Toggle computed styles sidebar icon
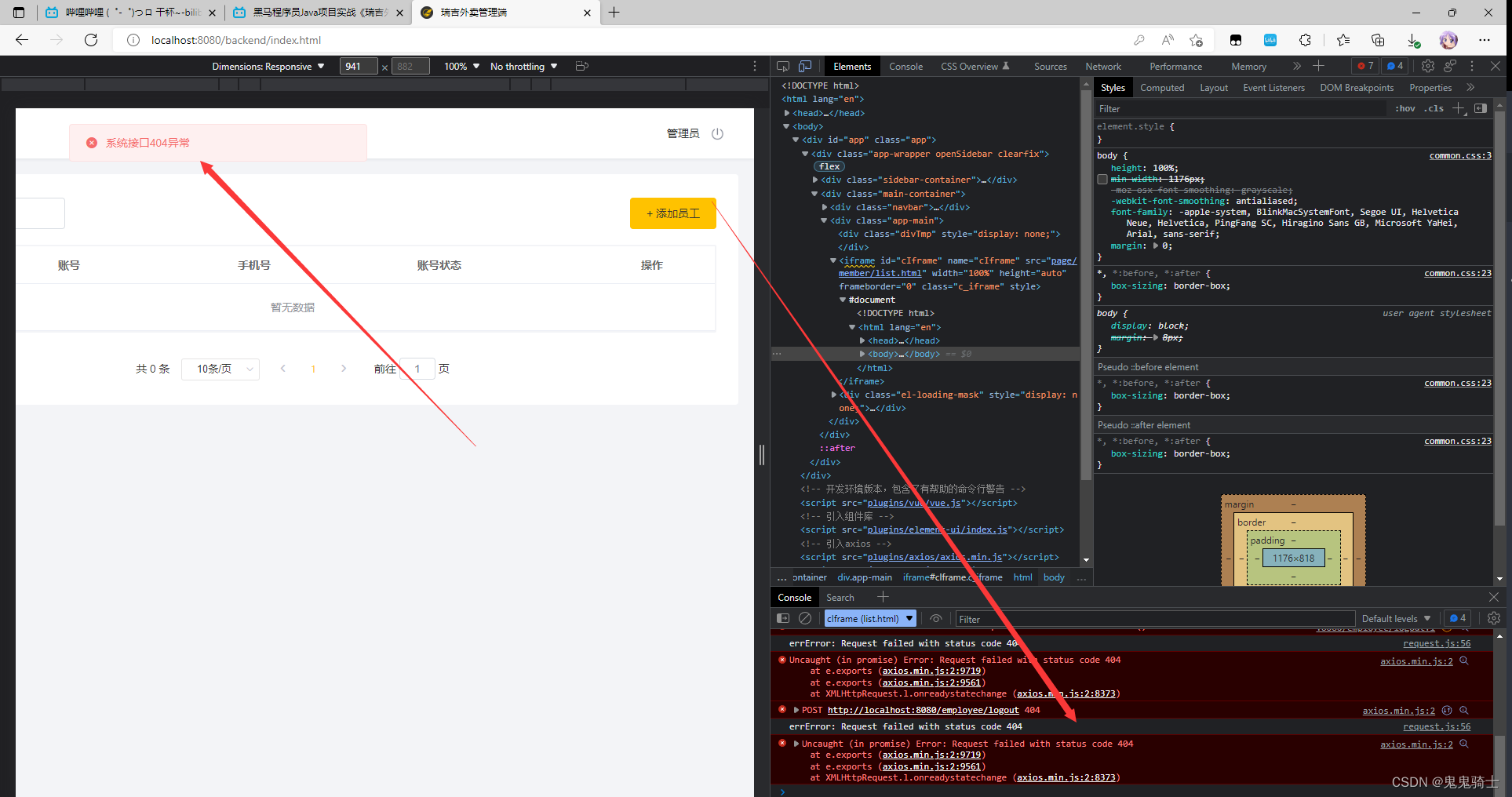 click(x=1481, y=108)
